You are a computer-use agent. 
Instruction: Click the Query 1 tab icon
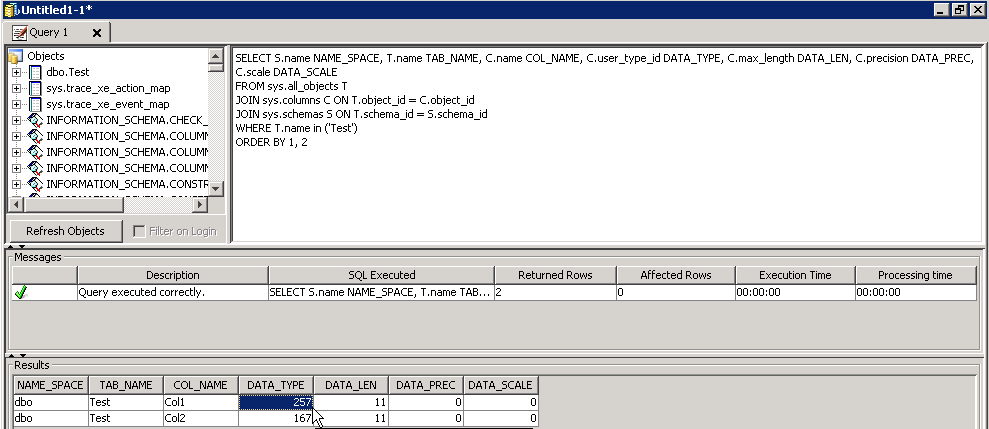[x=19, y=33]
